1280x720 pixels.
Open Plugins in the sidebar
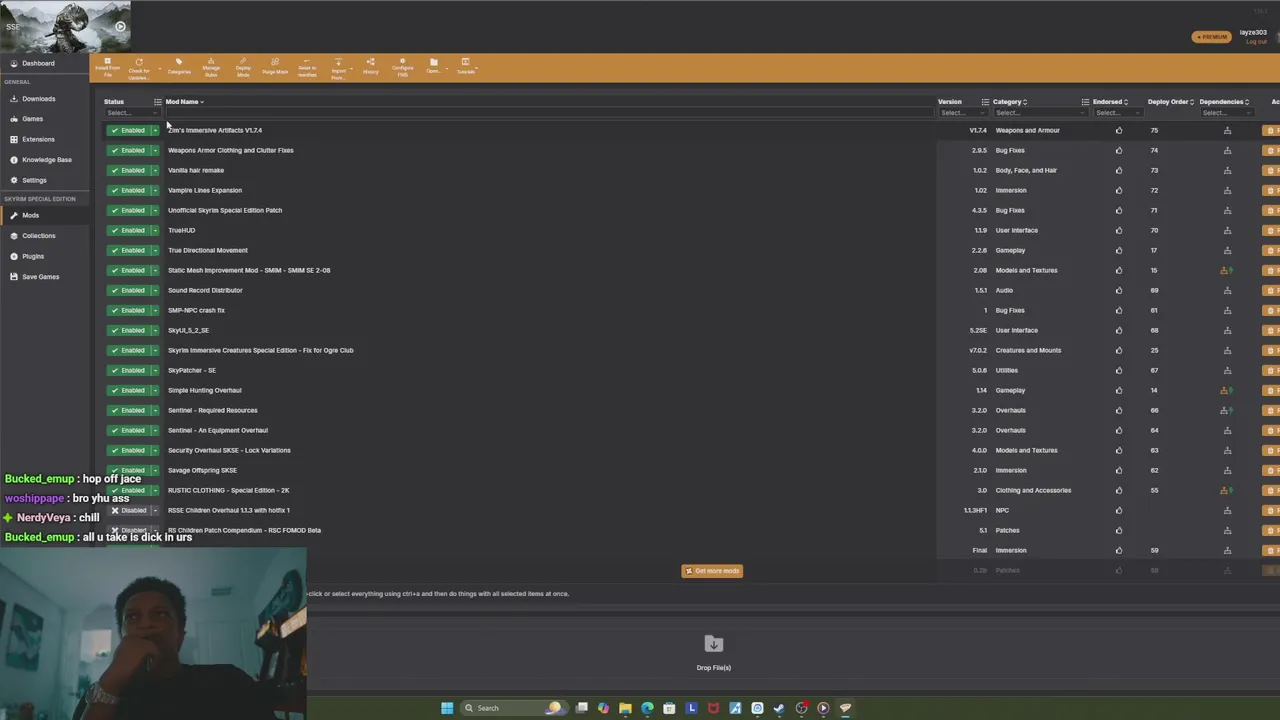(33, 256)
